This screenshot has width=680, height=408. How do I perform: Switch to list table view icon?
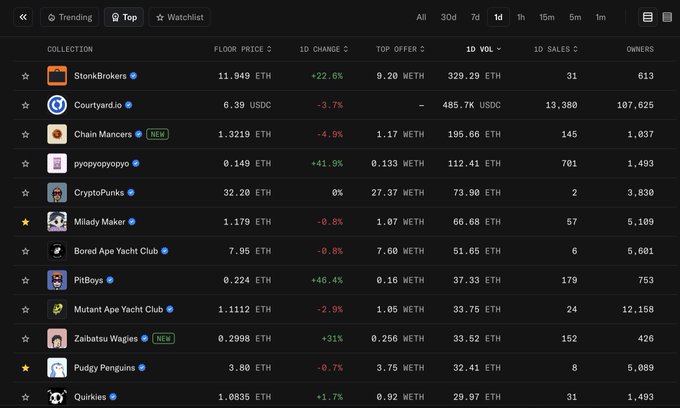(647, 17)
